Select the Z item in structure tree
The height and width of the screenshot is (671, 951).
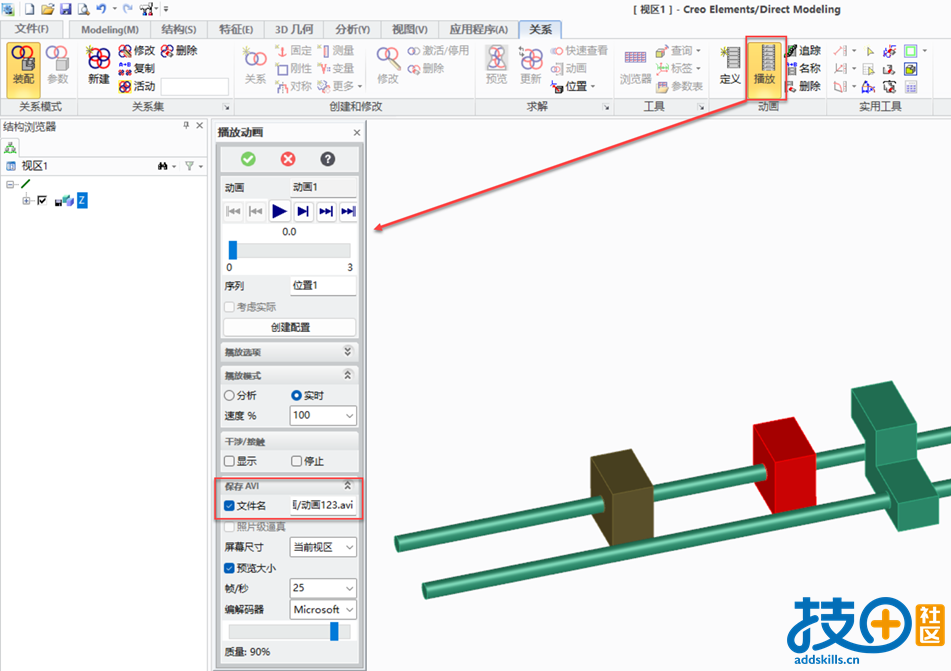tap(82, 200)
